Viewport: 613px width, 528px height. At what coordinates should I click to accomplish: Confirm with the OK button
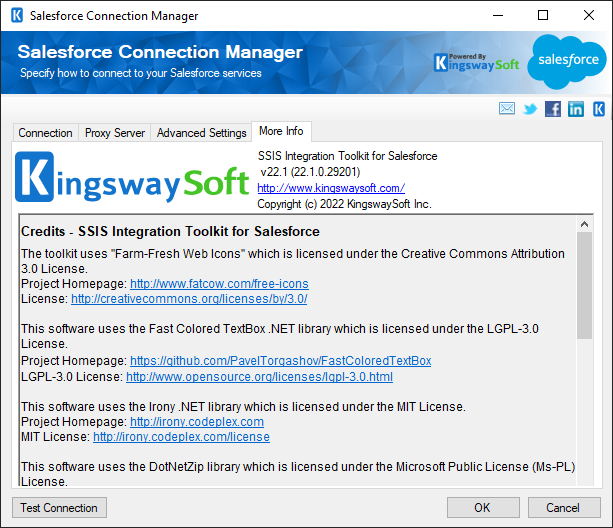point(483,508)
